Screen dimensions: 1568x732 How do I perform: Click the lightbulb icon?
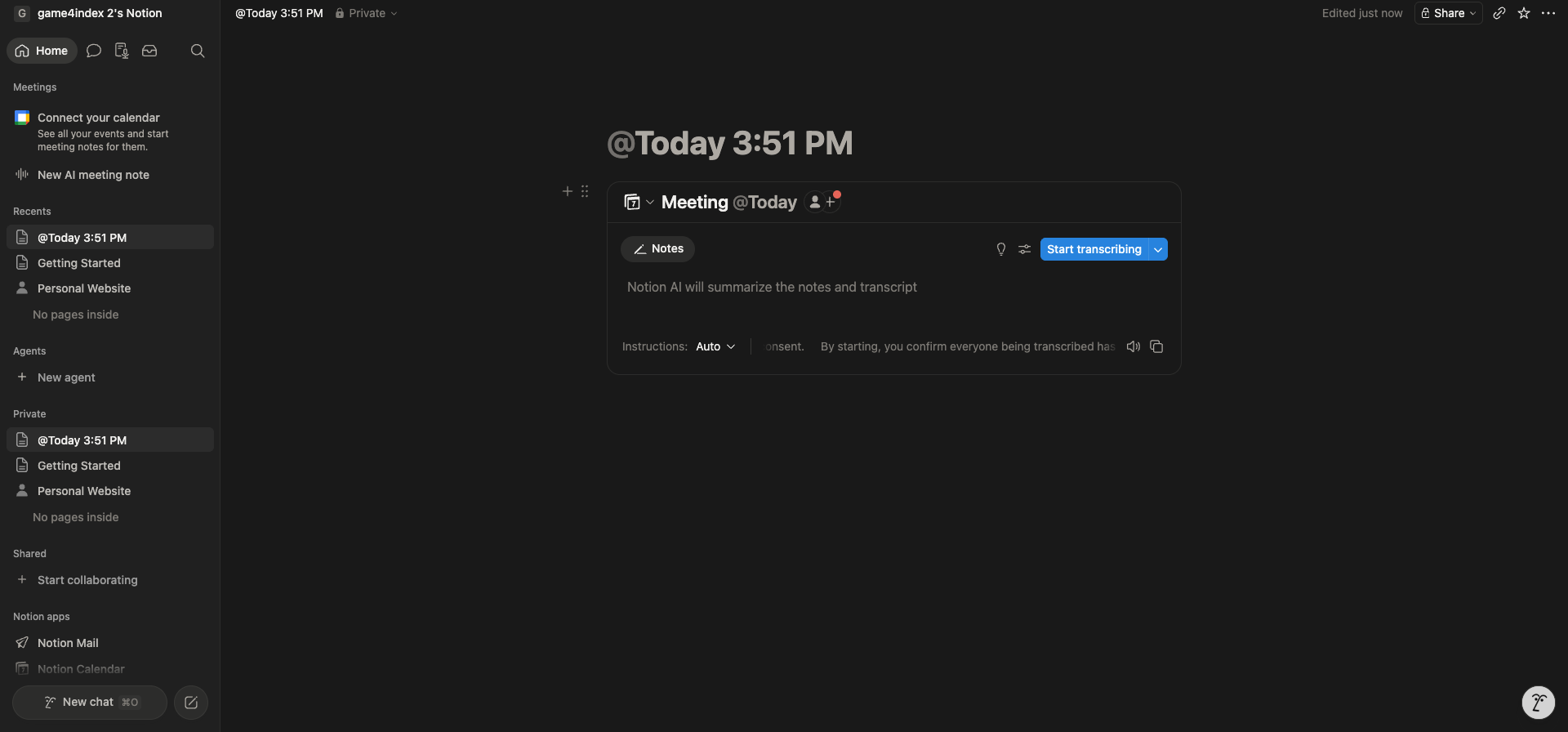click(1001, 249)
